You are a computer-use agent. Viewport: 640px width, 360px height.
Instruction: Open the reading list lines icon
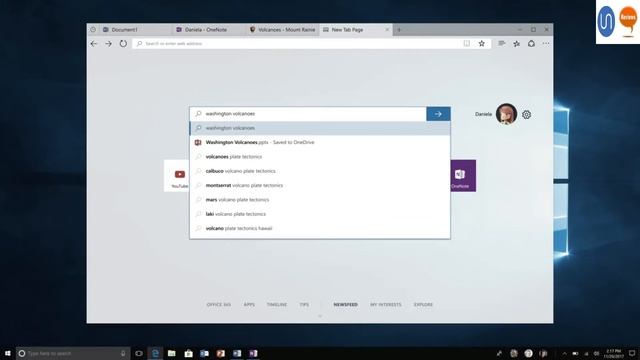tap(502, 44)
